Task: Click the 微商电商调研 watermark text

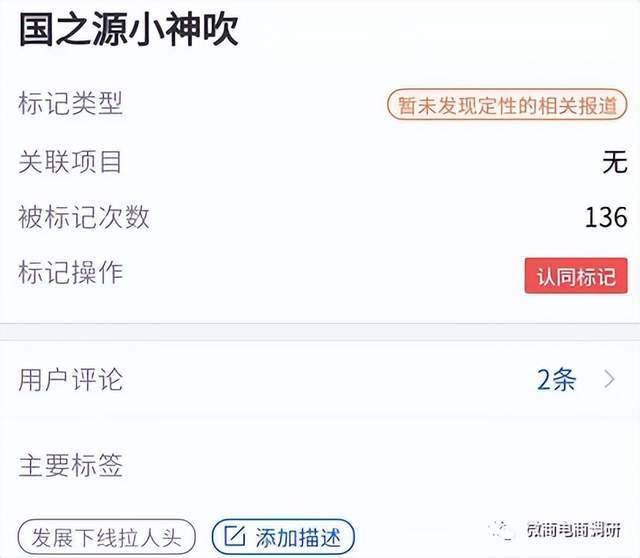Action: tap(573, 530)
